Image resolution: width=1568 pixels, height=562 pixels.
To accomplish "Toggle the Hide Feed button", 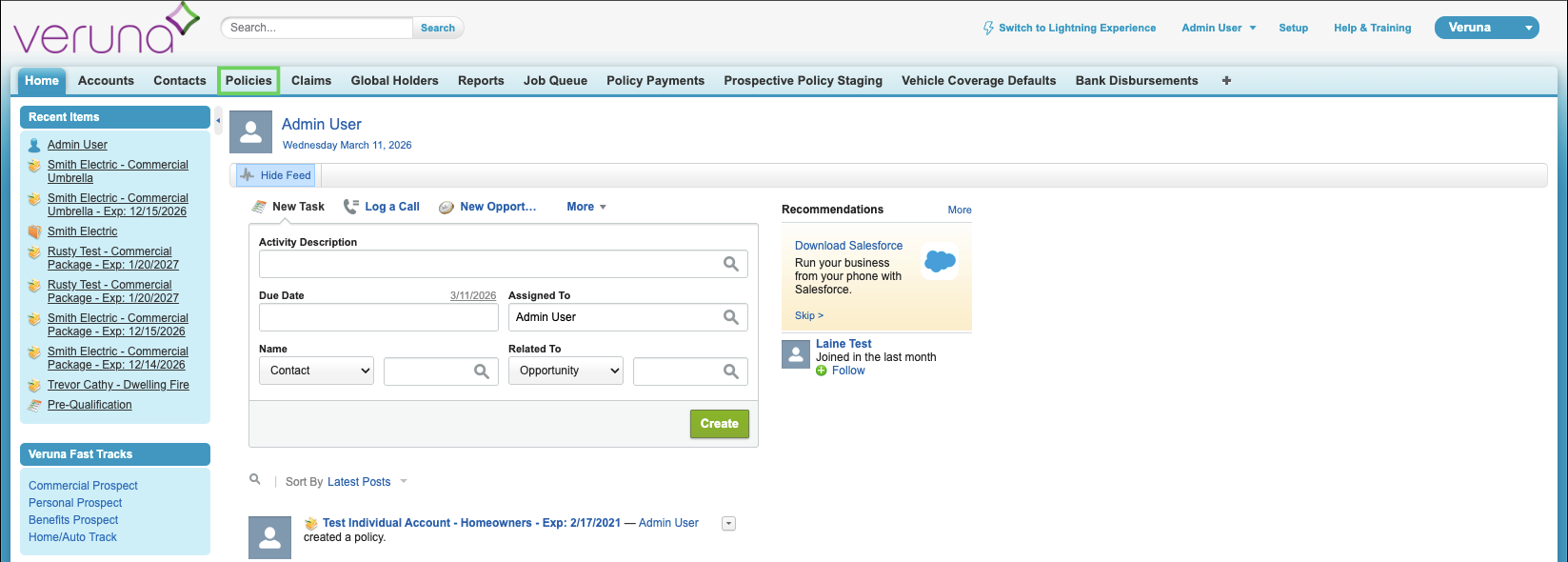I will pos(276,175).
